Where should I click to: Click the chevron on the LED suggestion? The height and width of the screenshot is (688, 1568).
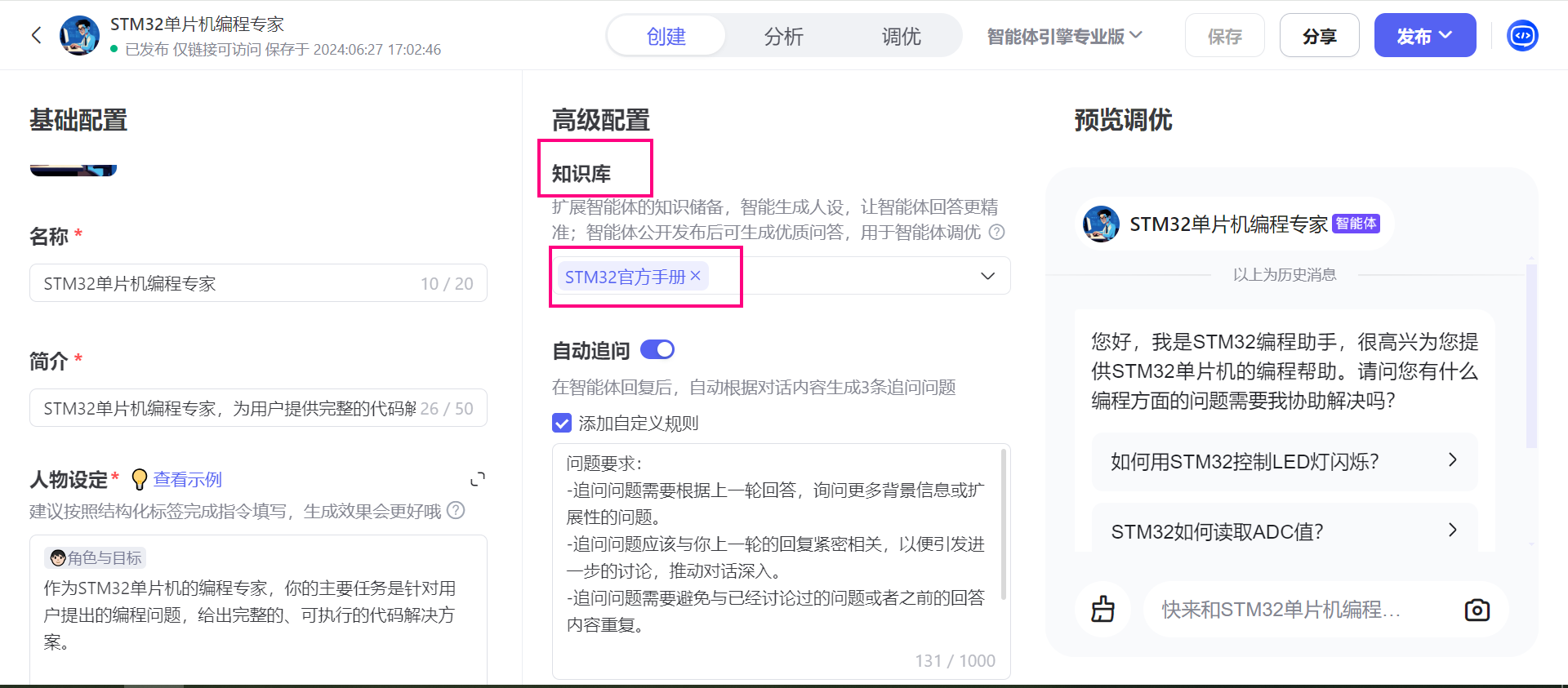coord(1453,459)
